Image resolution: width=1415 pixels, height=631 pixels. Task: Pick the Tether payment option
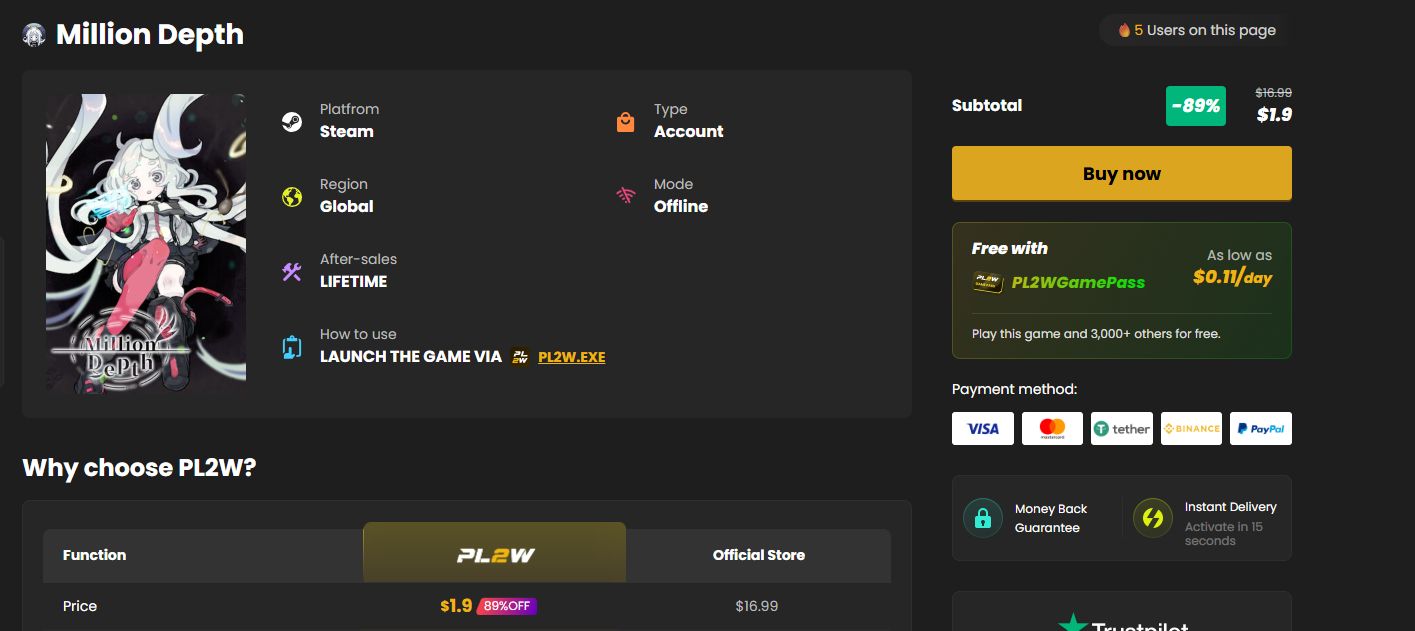(1122, 429)
